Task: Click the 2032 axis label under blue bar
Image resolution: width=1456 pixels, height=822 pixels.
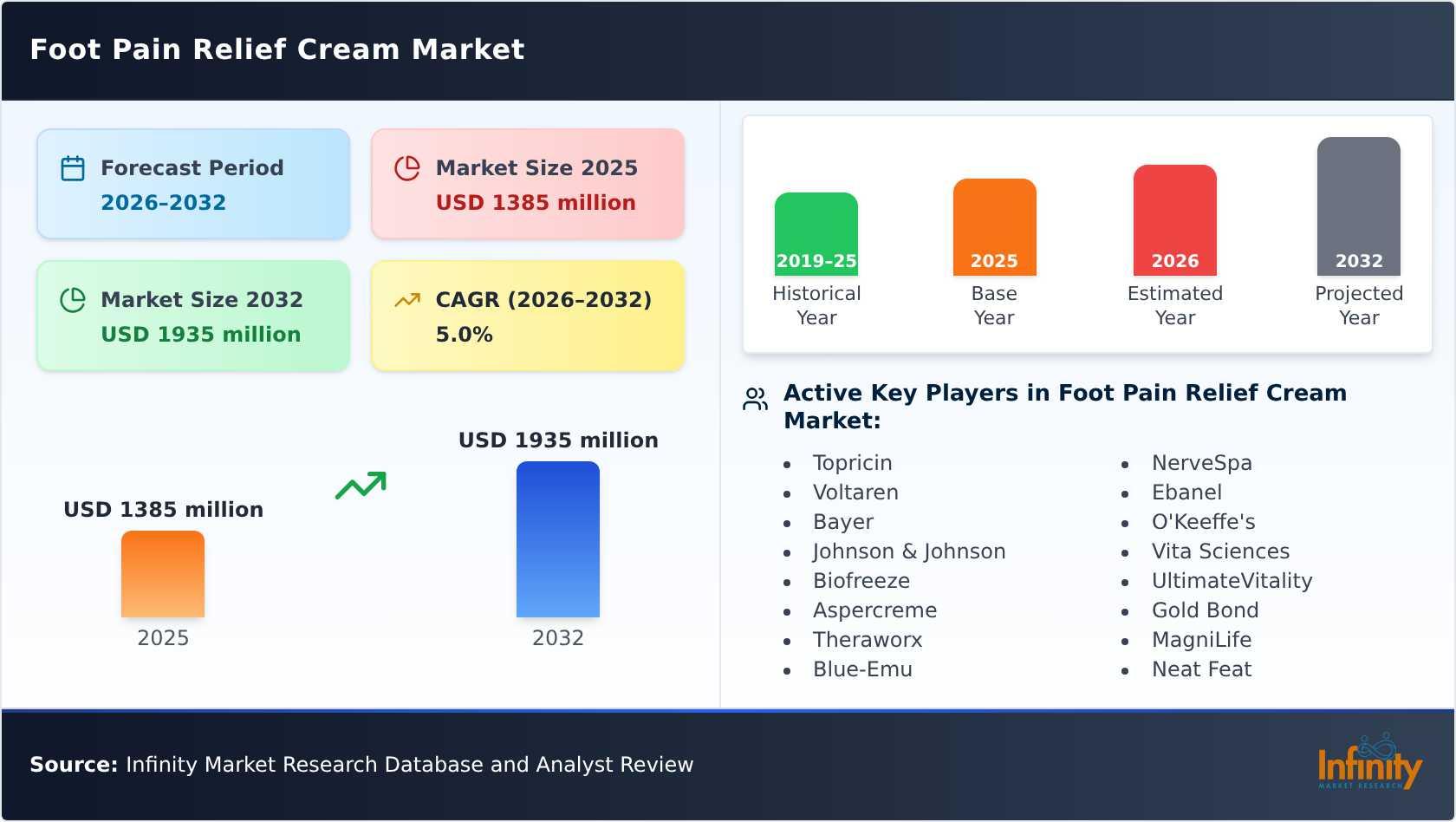Action: tap(558, 638)
